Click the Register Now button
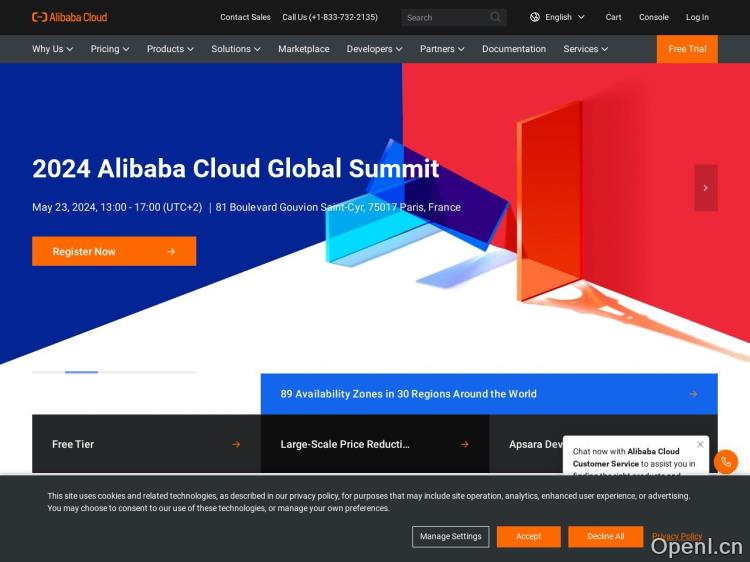750x562 pixels. coord(114,251)
